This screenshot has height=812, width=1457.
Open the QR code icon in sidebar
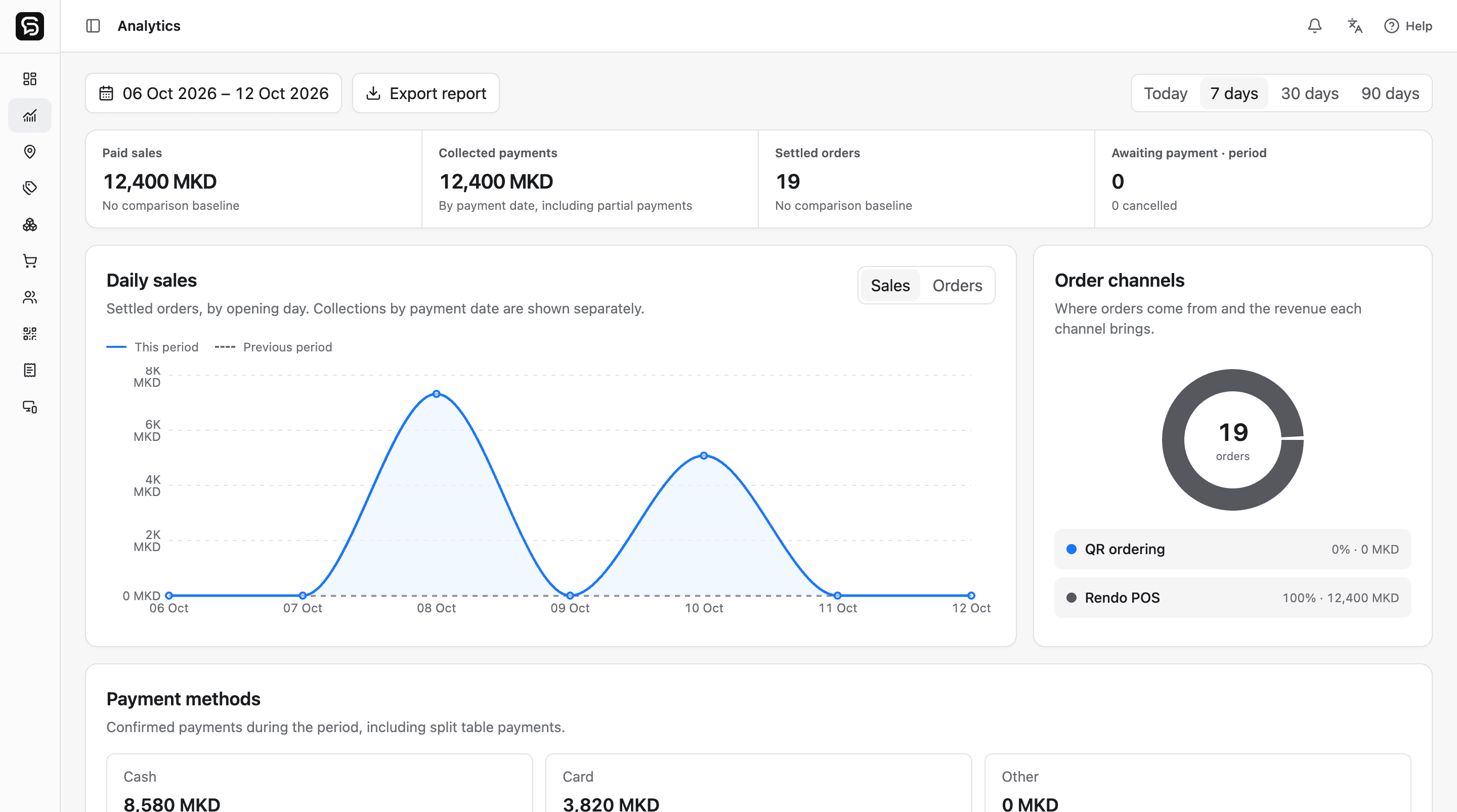[x=29, y=334]
